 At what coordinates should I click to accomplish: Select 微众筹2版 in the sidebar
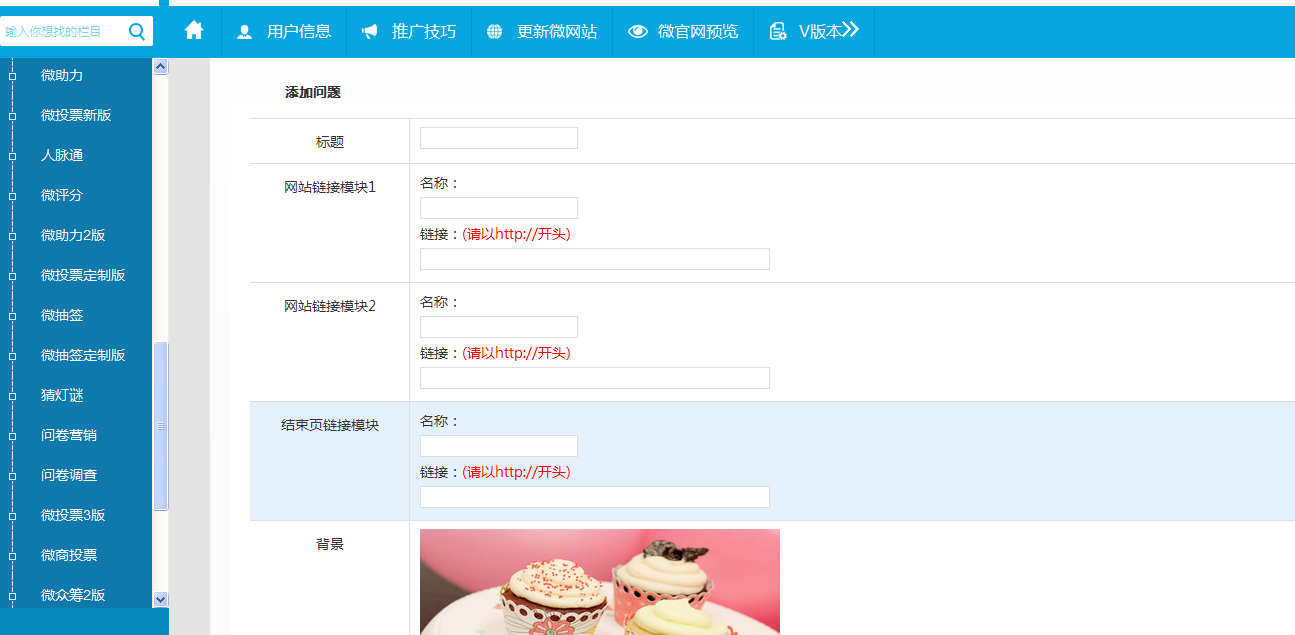tap(73, 595)
